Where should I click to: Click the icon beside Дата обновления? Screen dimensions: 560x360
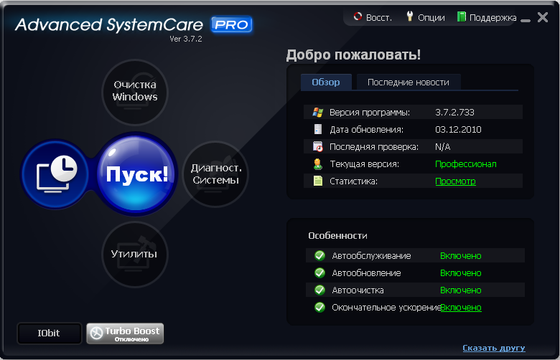pyautogui.click(x=318, y=129)
